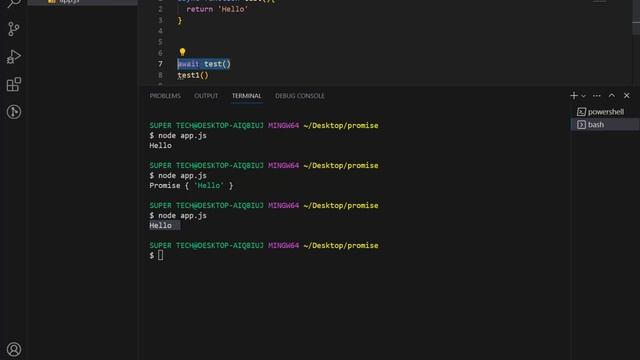Switch to the Debug Console tab

pyautogui.click(x=300, y=96)
